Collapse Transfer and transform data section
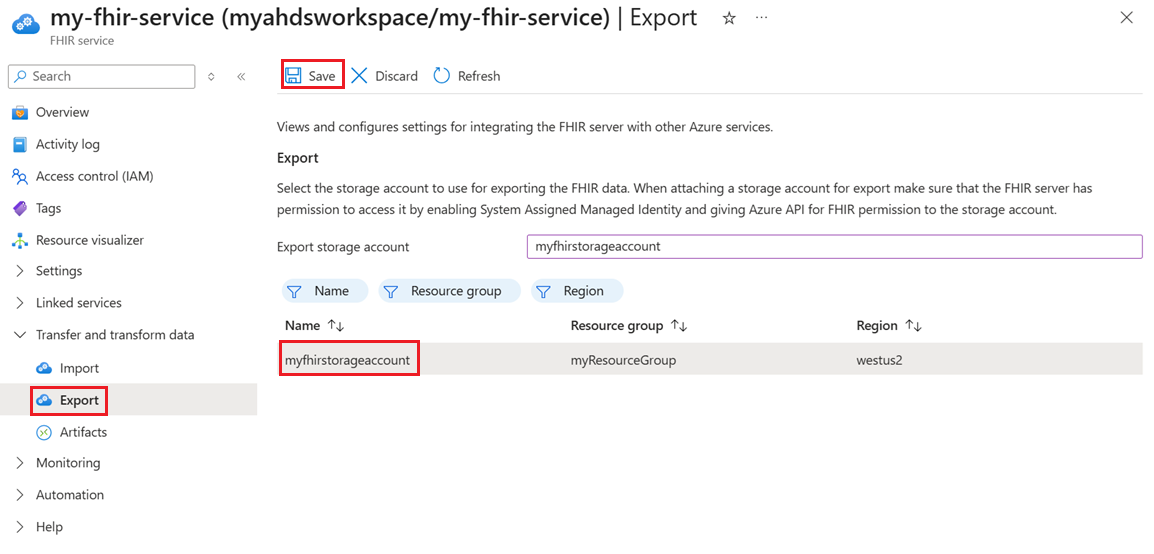 click(x=20, y=335)
